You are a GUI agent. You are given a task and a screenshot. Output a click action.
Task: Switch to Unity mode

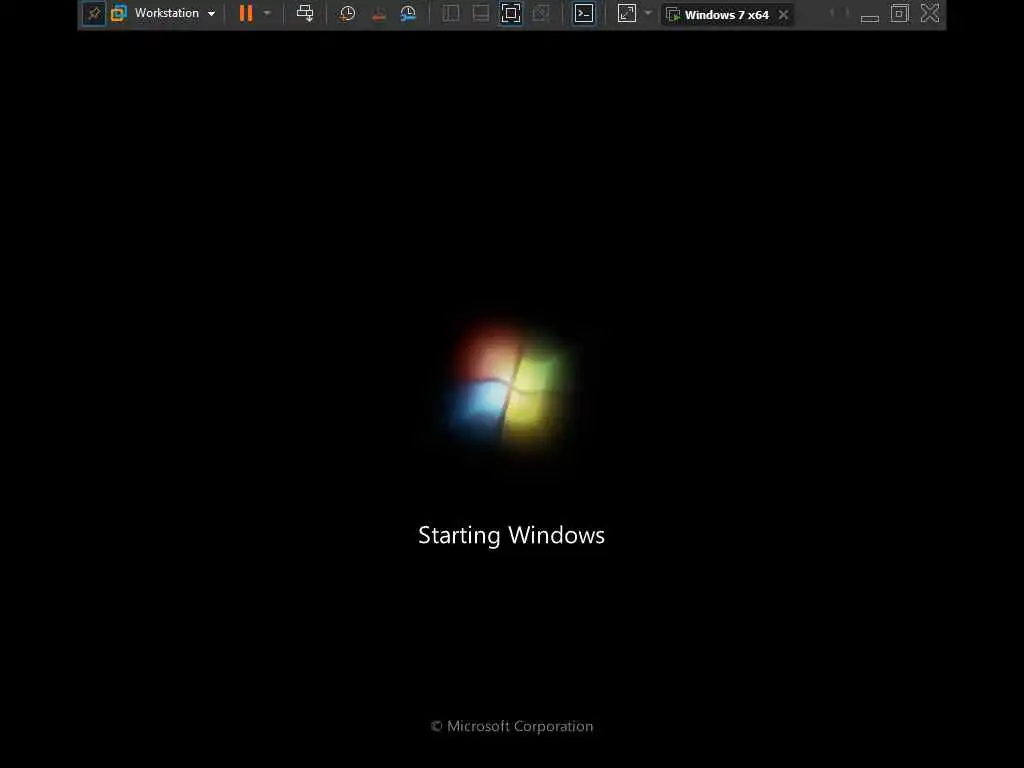click(541, 13)
